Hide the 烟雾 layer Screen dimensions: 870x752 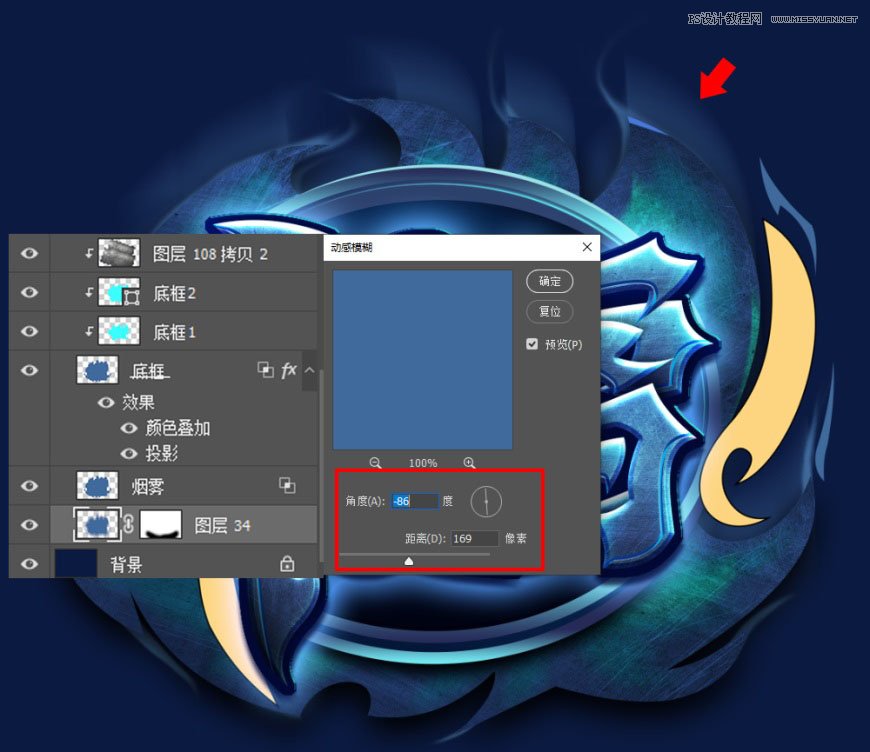pos(29,485)
